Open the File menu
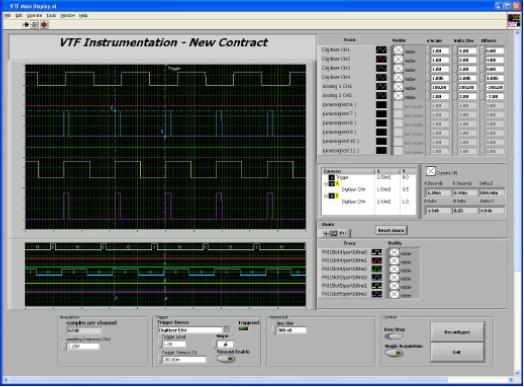The height and width of the screenshot is (387, 524). pos(7,15)
